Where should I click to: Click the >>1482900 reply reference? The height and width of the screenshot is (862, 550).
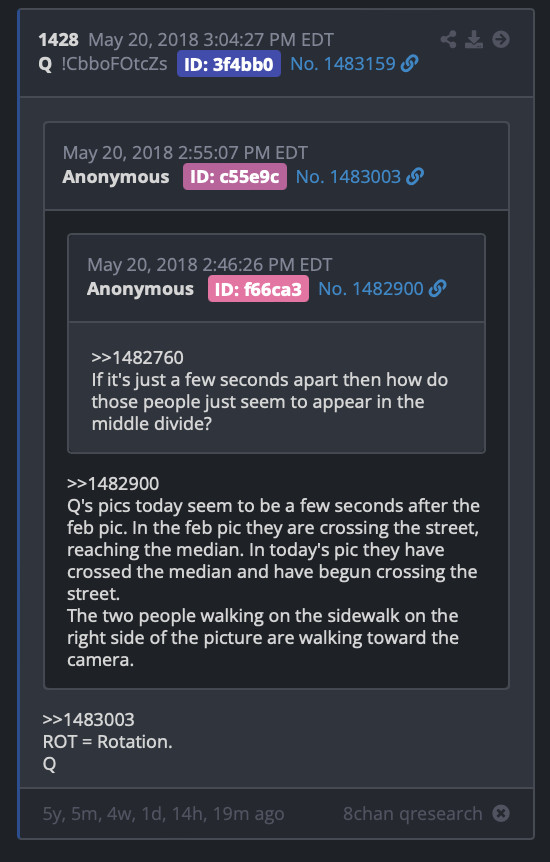coord(113,484)
